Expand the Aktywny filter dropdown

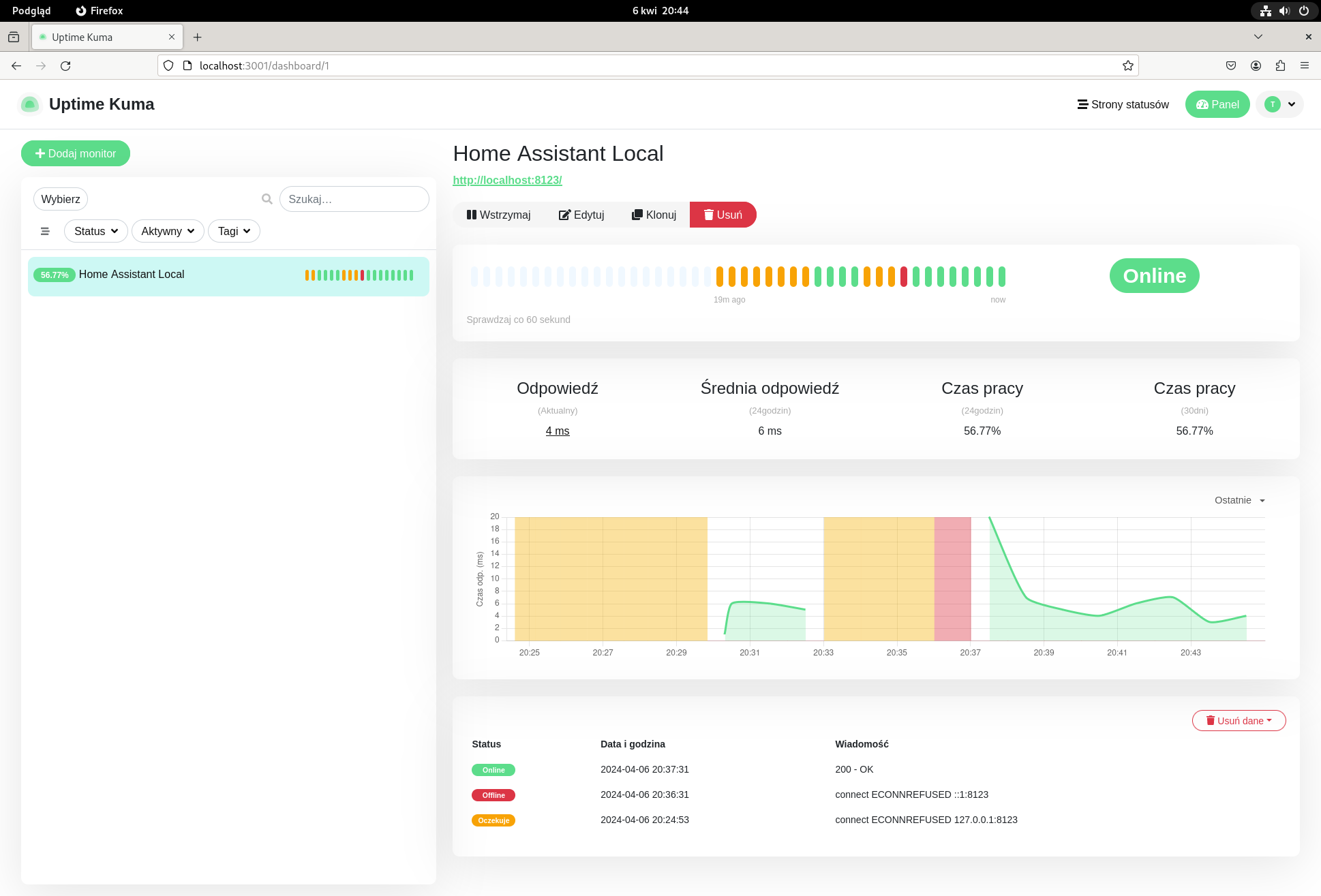168,231
